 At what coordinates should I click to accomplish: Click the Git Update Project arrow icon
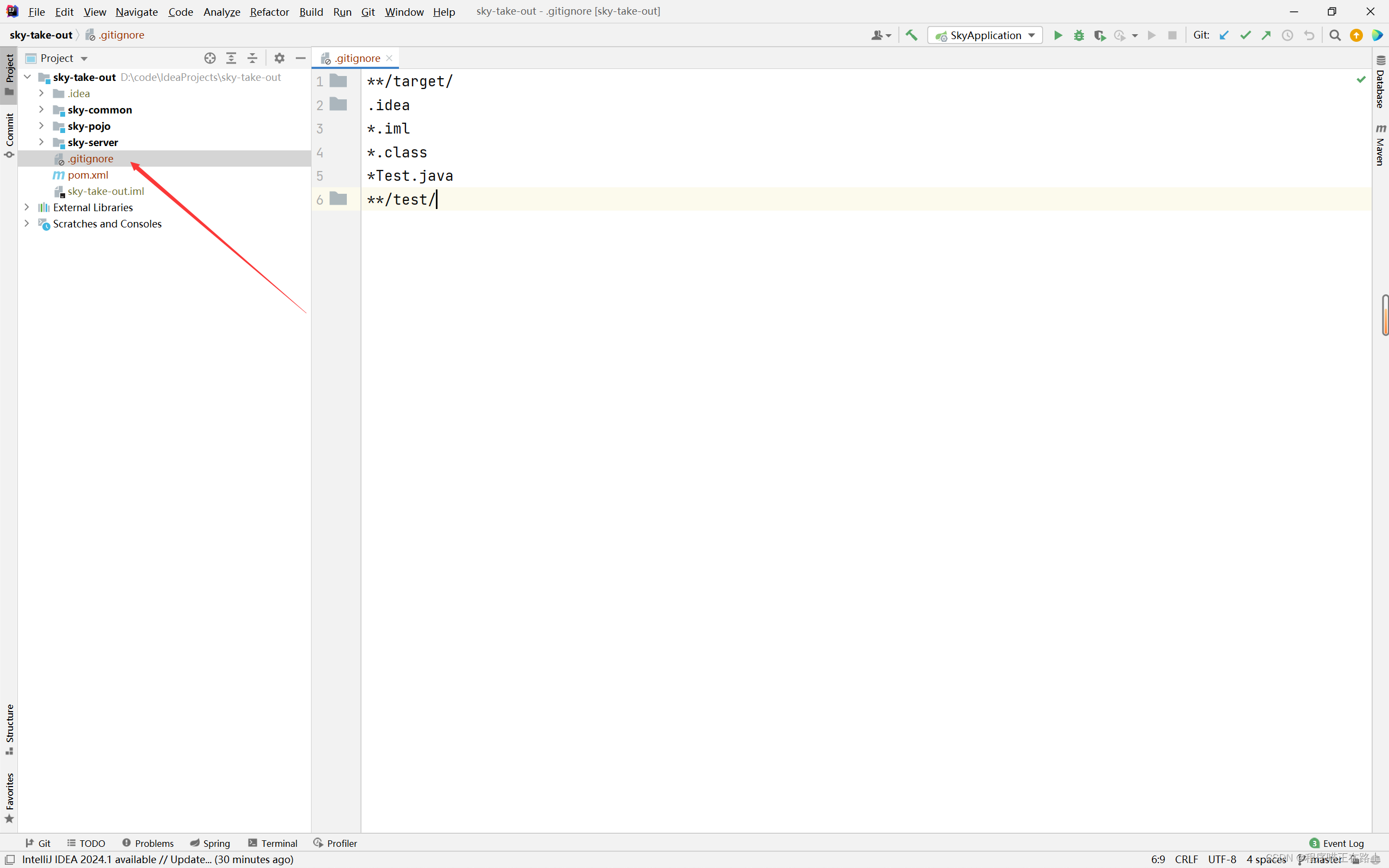tap(1223, 36)
